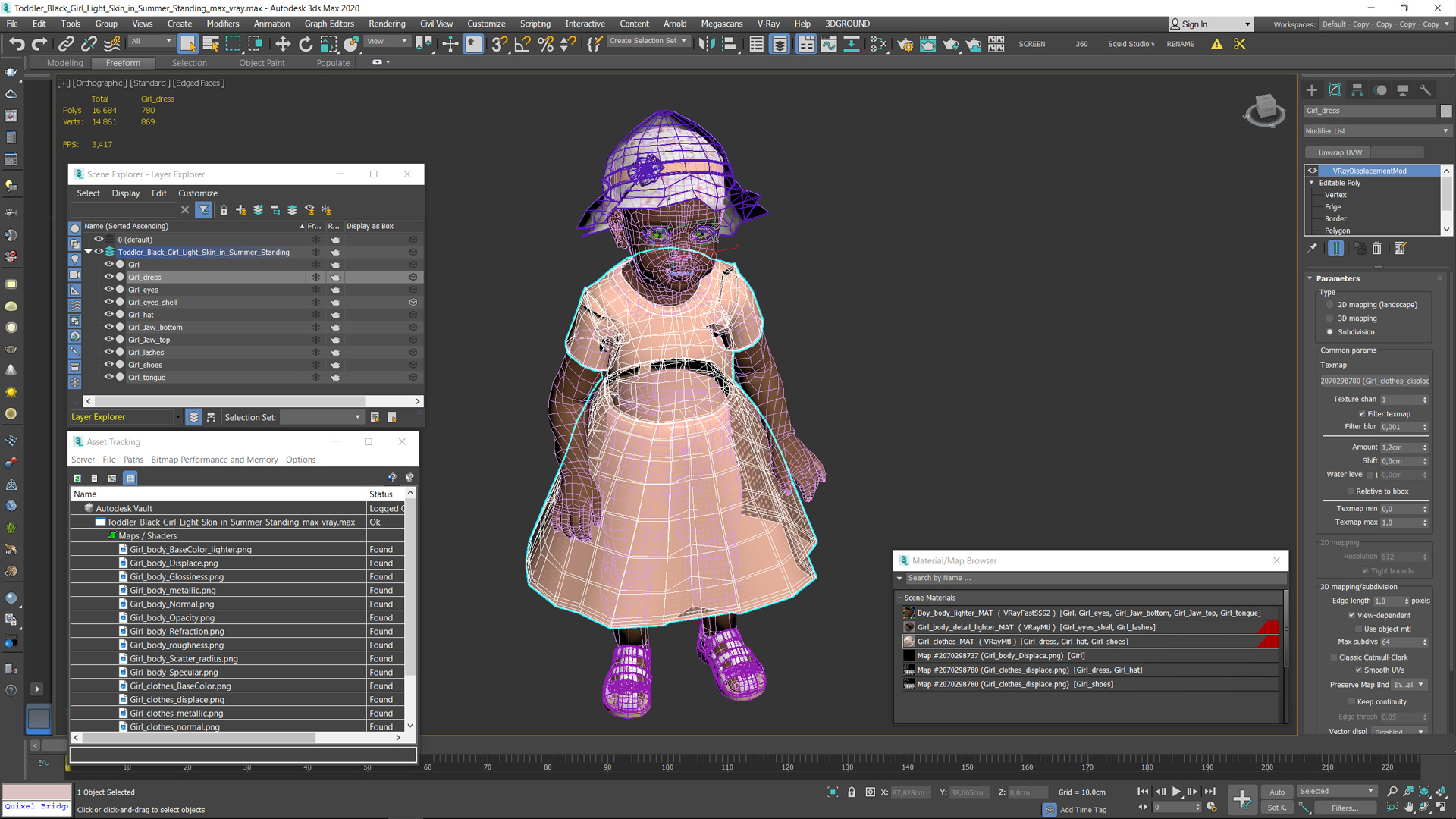Hide Girl_eyes object via eye icon
1456x819 pixels.
[x=108, y=289]
